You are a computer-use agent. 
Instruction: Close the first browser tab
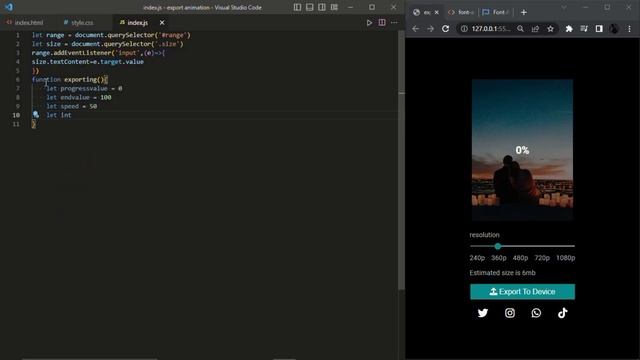pos(436,12)
